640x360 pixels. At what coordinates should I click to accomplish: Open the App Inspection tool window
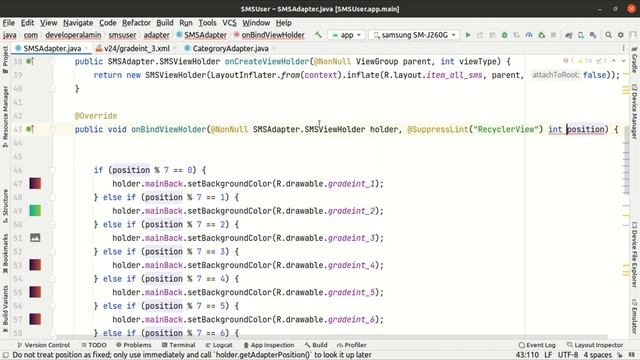[x=269, y=345]
